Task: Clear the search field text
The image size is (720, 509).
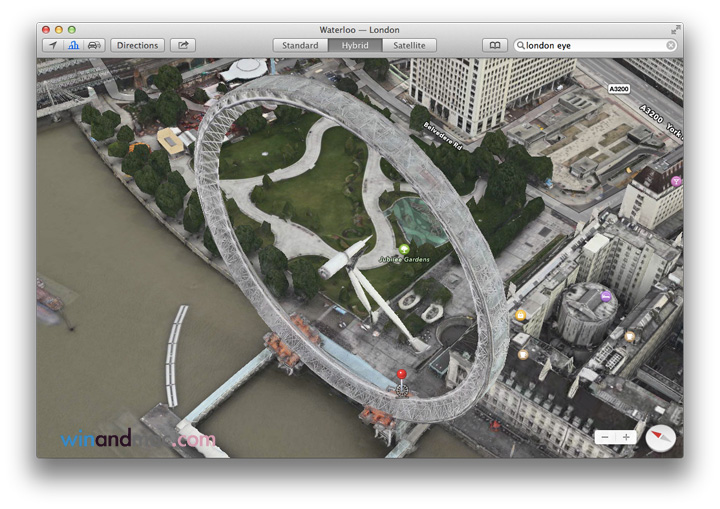Action: tap(670, 45)
